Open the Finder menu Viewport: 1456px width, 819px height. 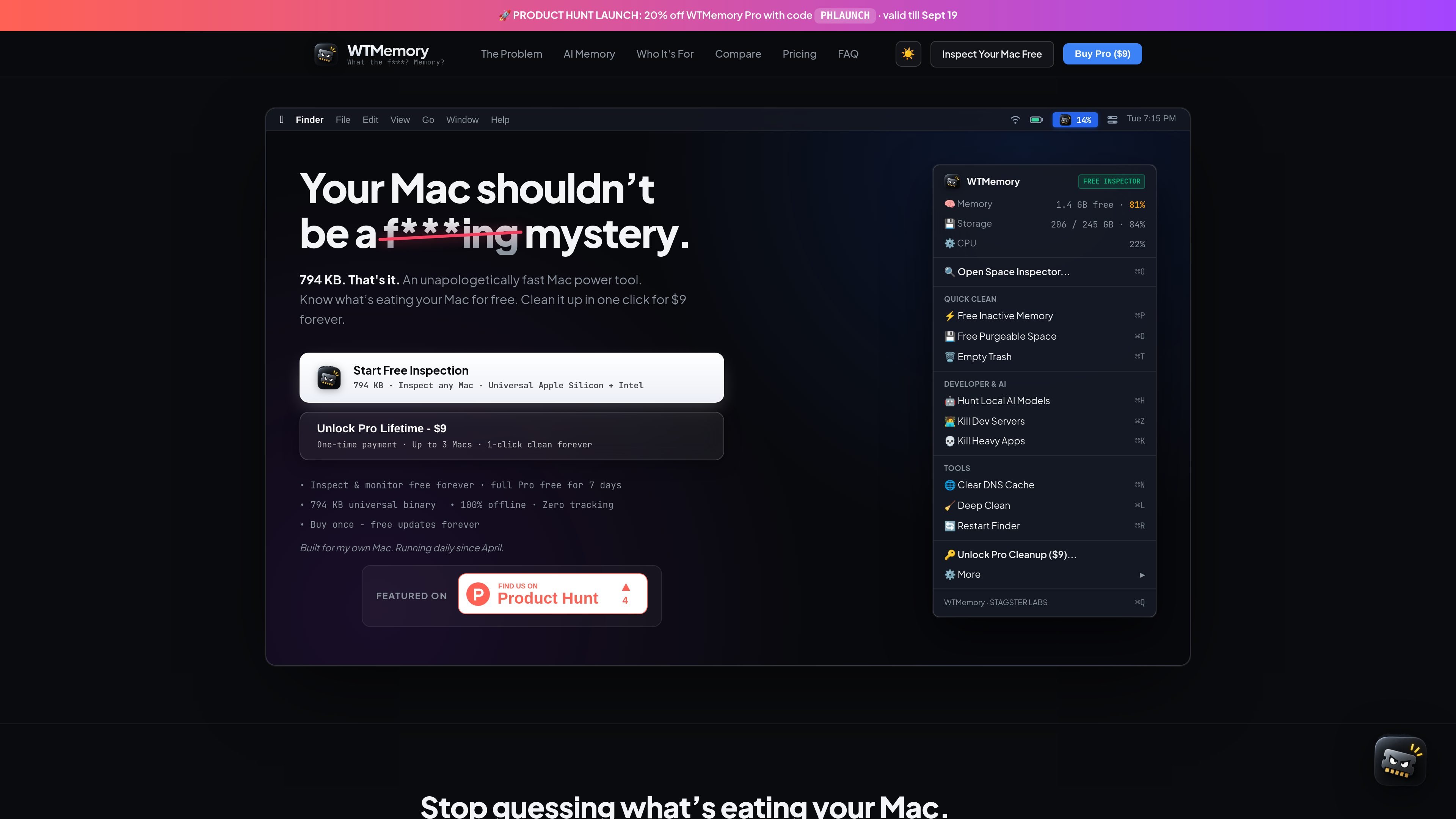pos(310,120)
